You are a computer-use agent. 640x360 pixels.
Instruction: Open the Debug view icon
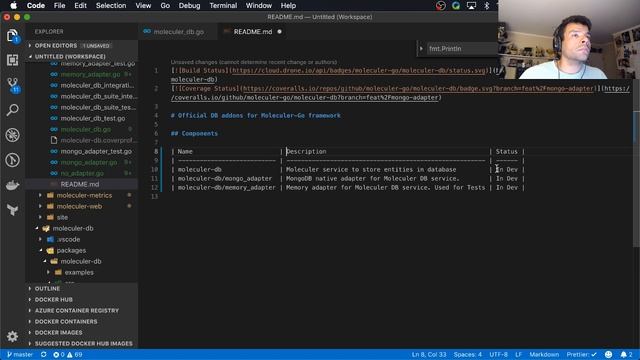coord(13,135)
